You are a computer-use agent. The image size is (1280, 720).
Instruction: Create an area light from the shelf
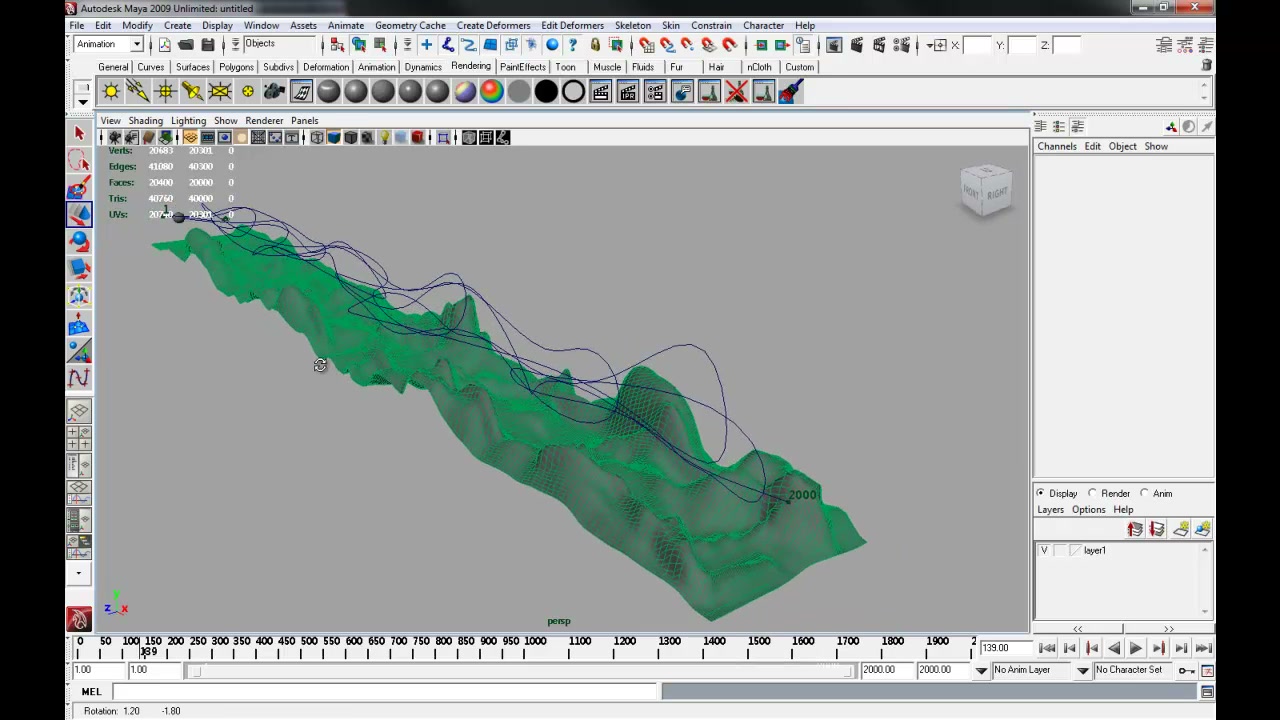coord(219,92)
